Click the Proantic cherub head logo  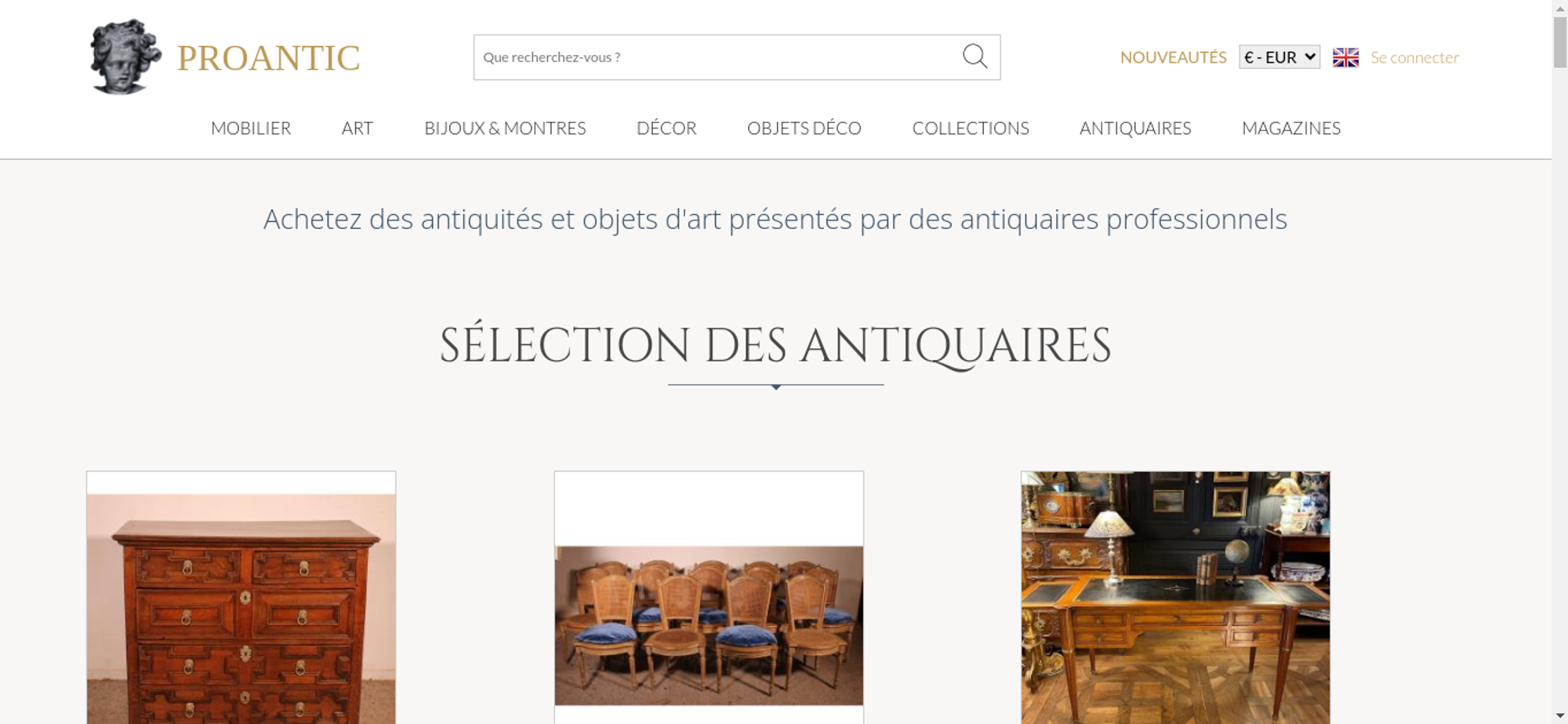(x=125, y=57)
